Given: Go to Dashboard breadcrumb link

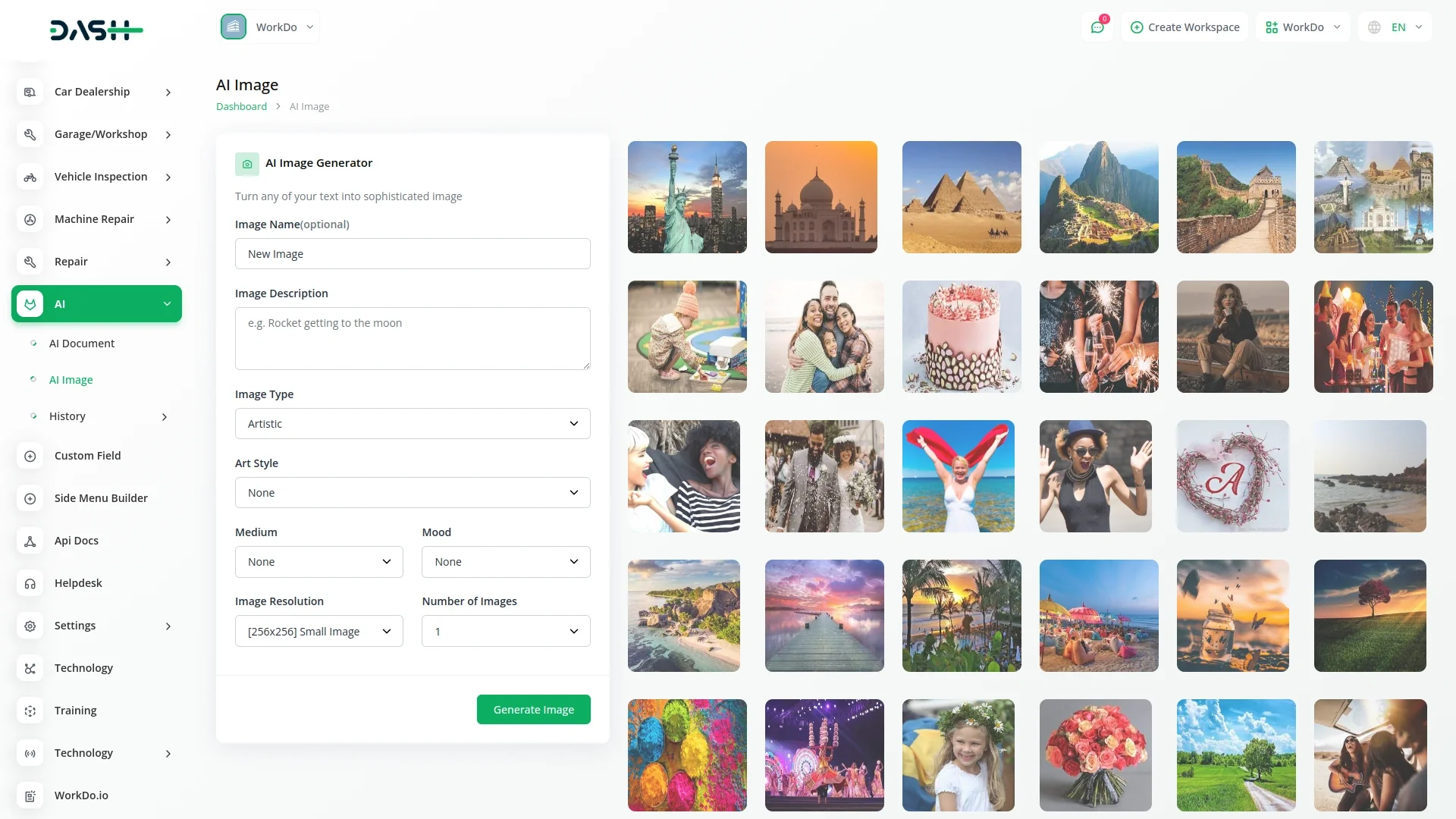Looking at the screenshot, I should 241,107.
